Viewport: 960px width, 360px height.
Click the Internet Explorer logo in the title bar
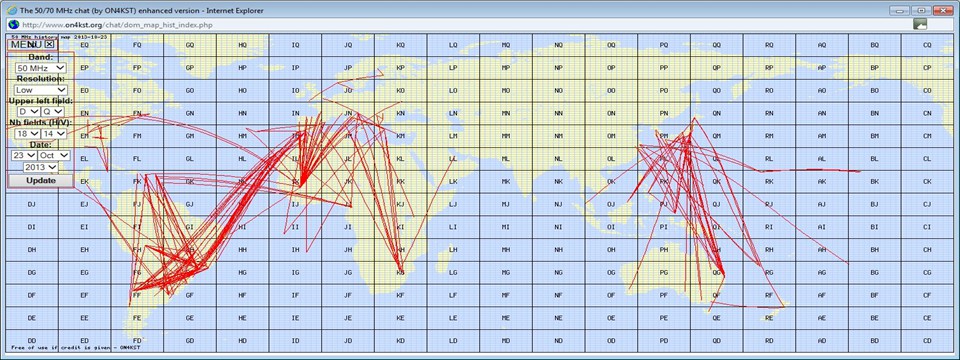point(11,9)
